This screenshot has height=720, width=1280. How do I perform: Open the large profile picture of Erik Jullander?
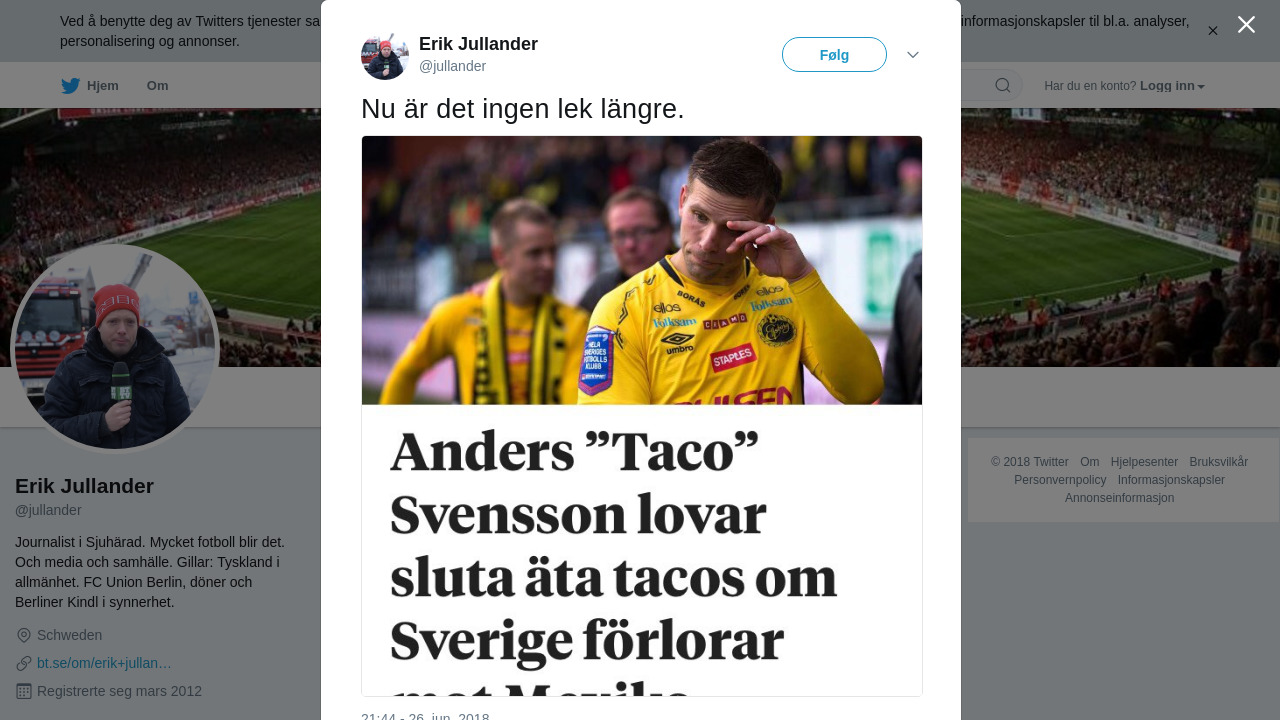coord(115,349)
